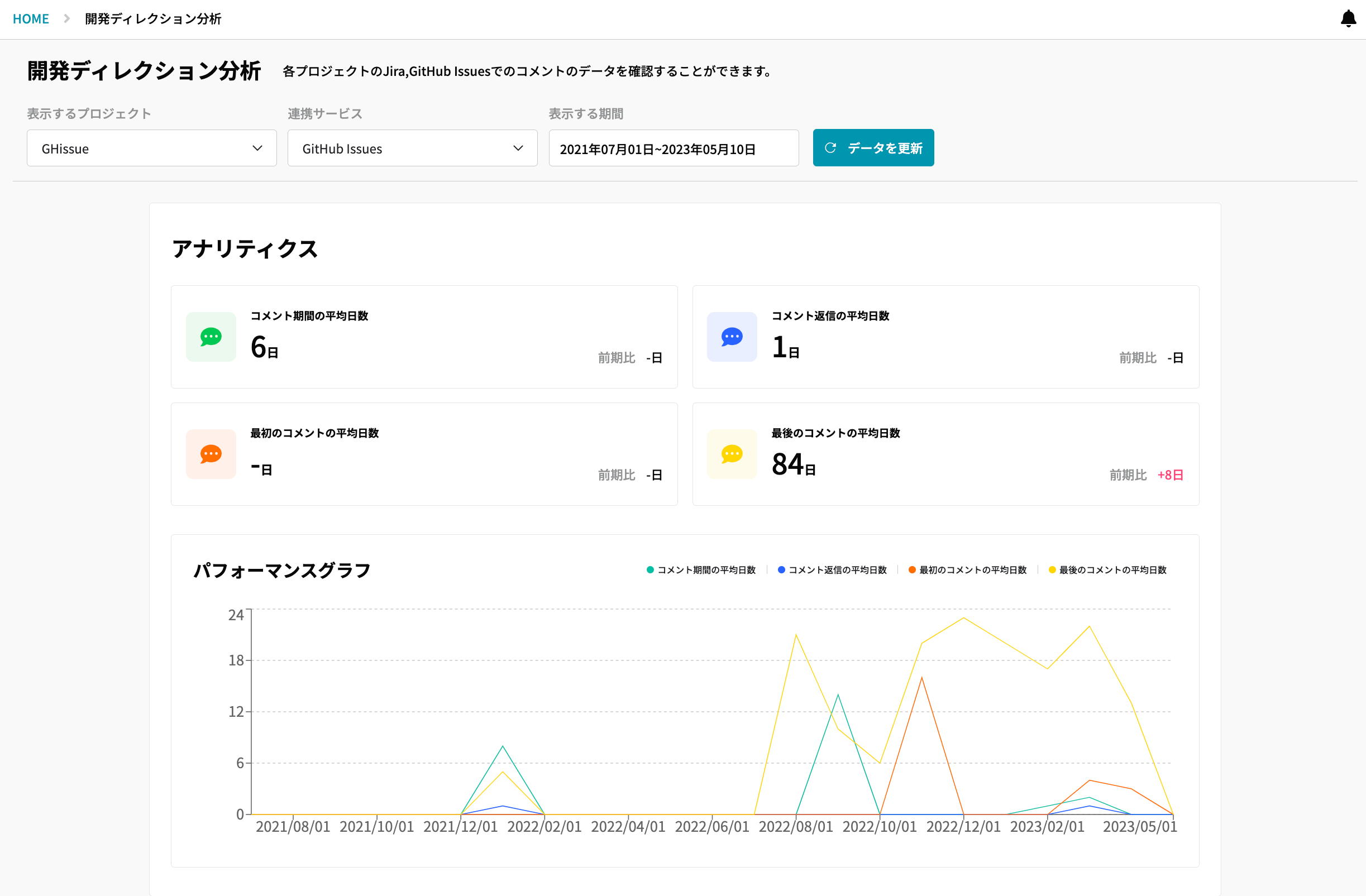Click the 6日 value
This screenshot has width=1366, height=896.
click(x=265, y=347)
